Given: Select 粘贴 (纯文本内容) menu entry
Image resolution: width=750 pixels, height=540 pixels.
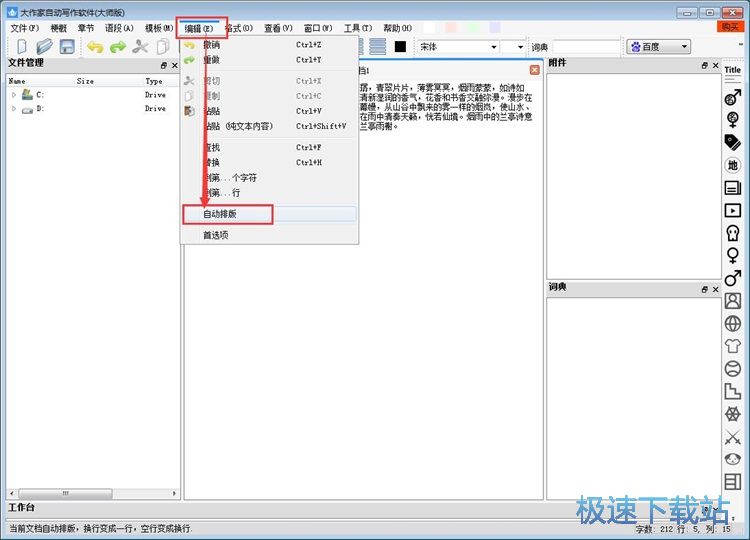Looking at the screenshot, I should tap(269, 126).
